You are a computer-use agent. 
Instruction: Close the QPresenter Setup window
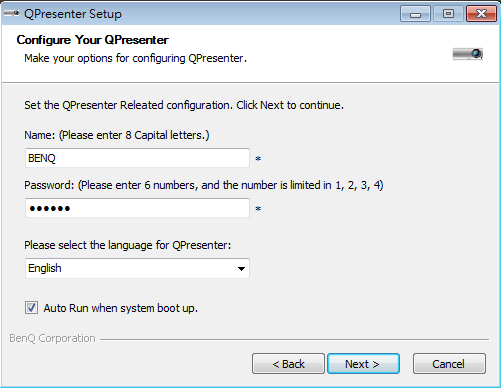[481, 14]
